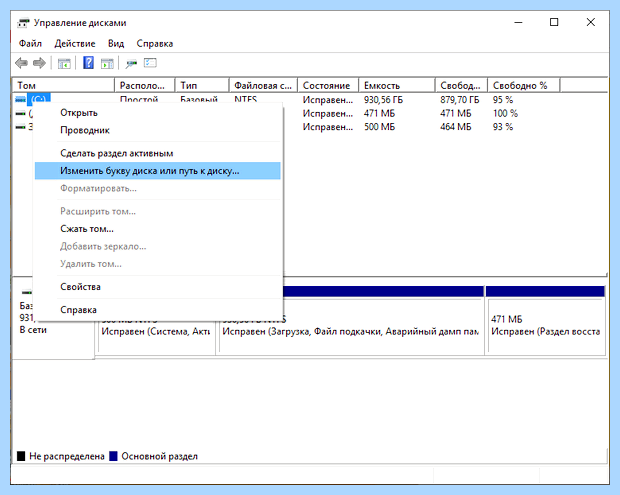Click the 879,70 ГБ free space cell
620x495 pixels.
pos(459,100)
